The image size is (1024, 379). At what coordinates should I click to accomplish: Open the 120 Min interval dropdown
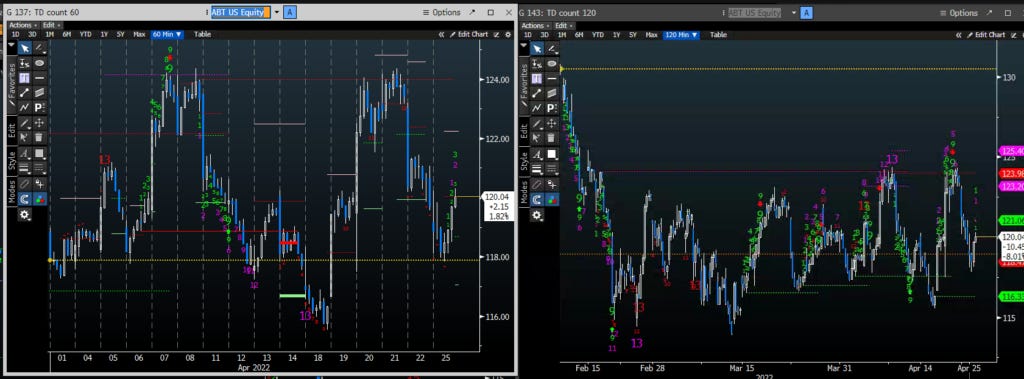(x=680, y=35)
